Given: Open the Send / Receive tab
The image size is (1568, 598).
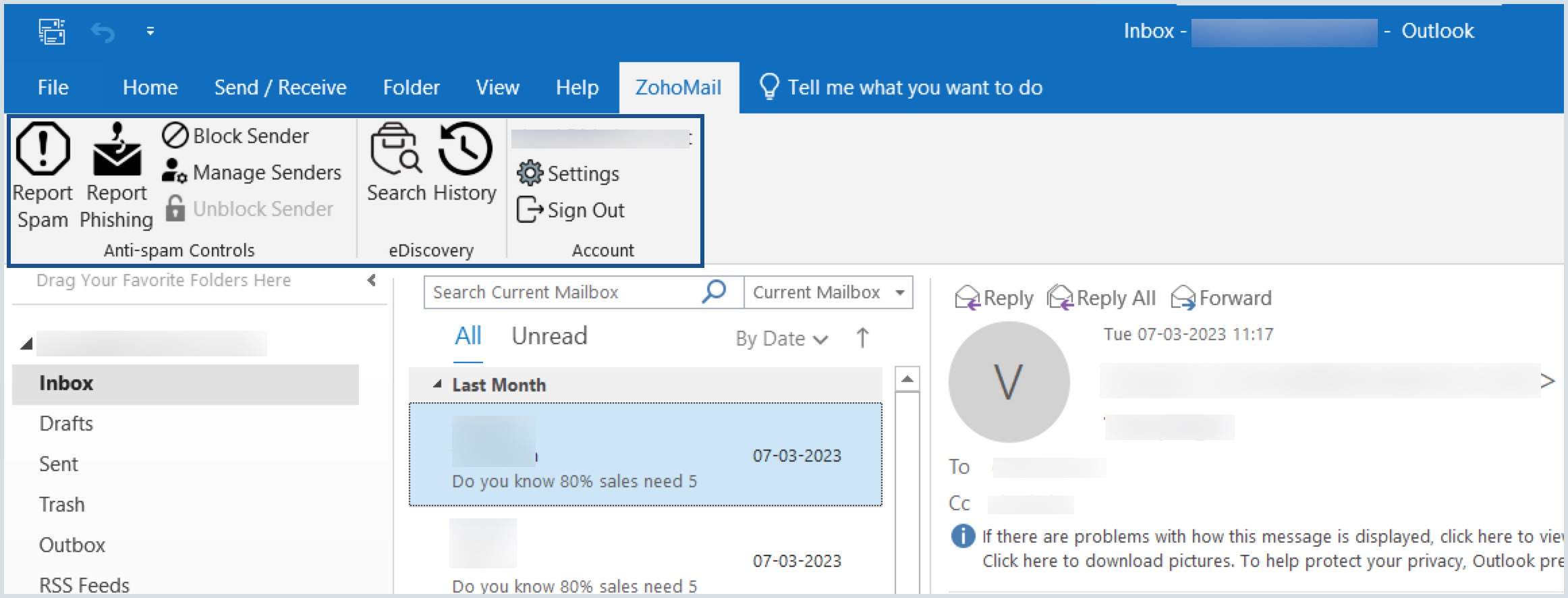Looking at the screenshot, I should pos(280,88).
